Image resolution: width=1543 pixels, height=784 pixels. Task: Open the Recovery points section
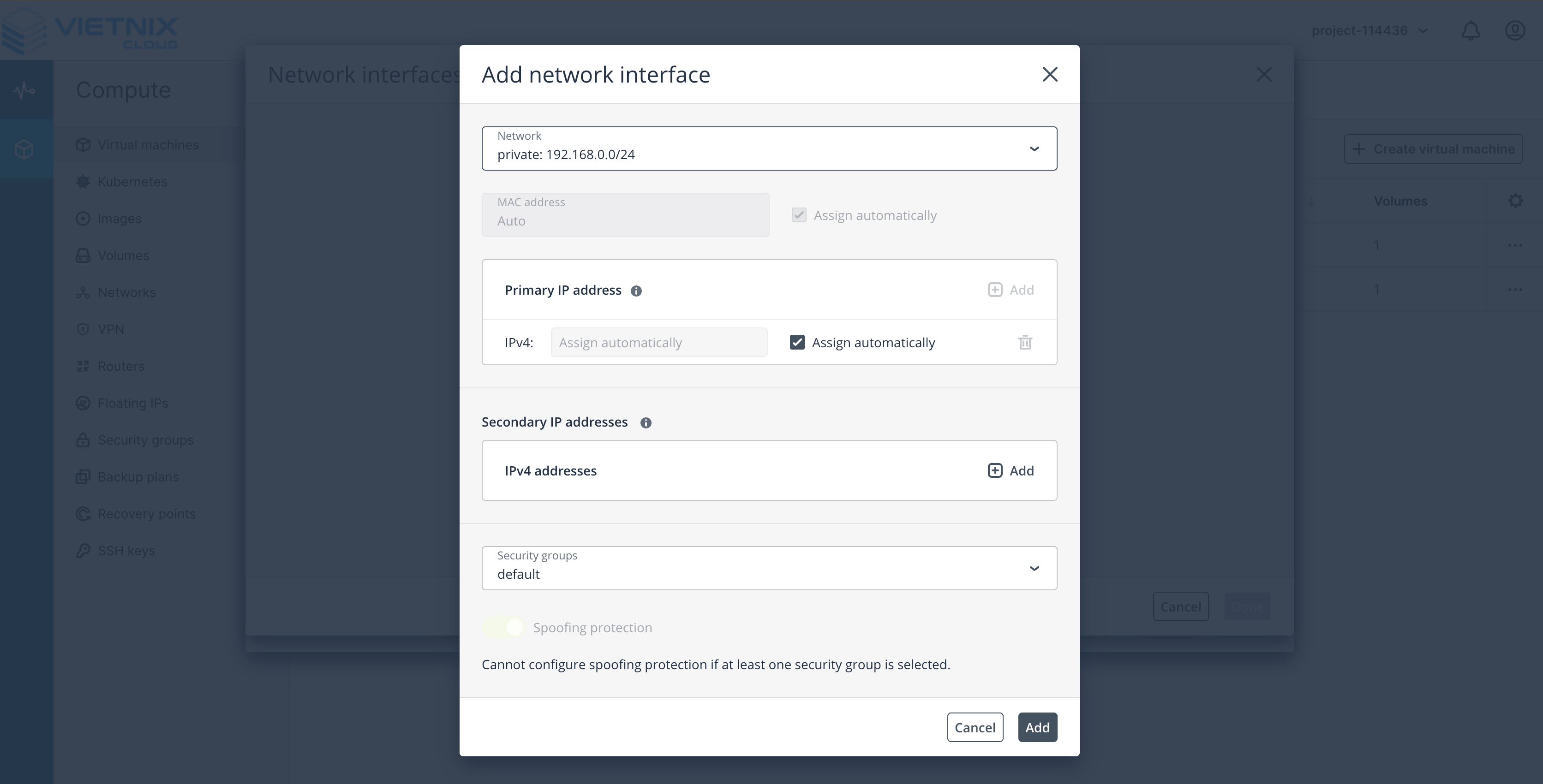pos(147,513)
